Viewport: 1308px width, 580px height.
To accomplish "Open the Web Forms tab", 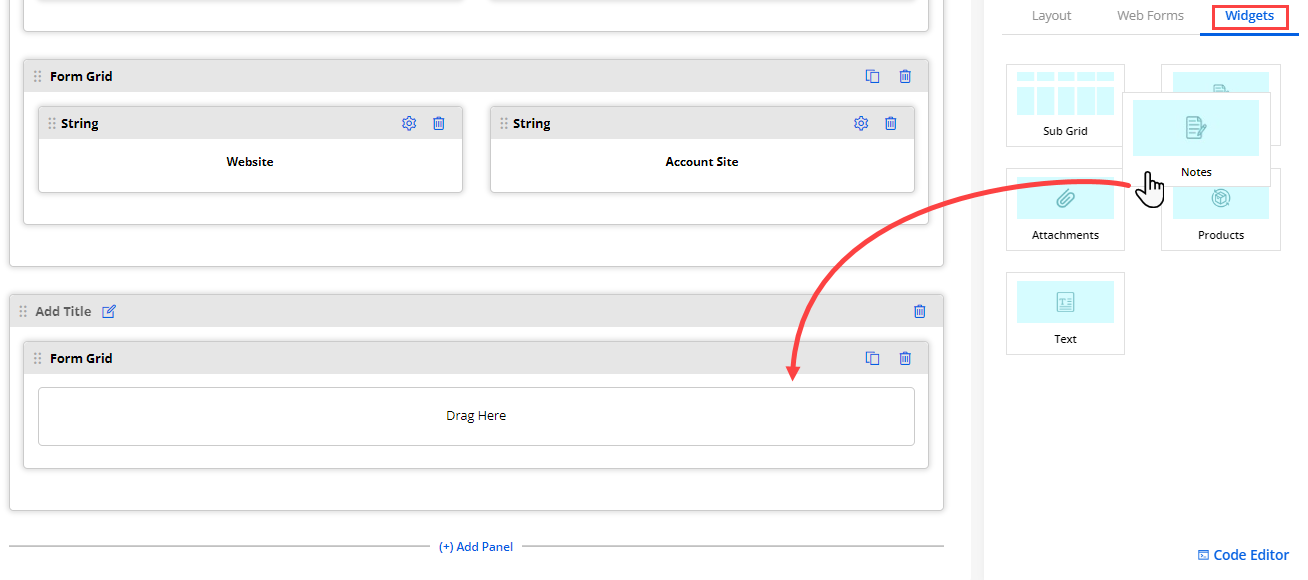I will click(1150, 16).
